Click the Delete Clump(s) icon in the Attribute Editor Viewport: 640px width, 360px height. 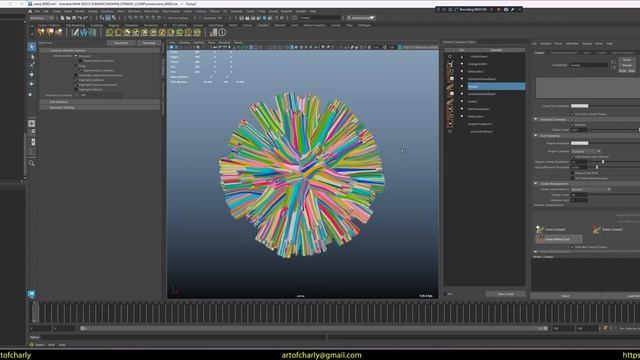point(597,229)
